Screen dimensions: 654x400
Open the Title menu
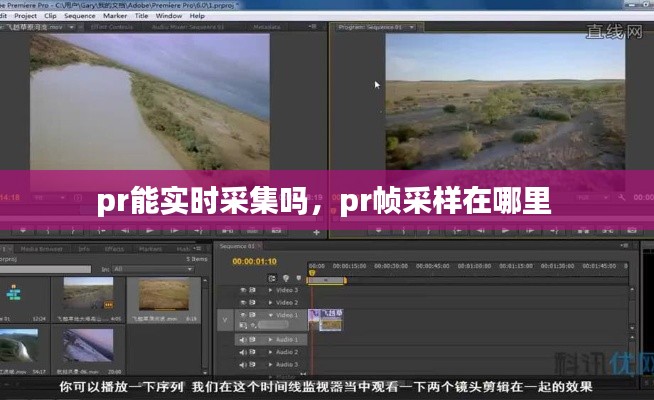point(141,16)
